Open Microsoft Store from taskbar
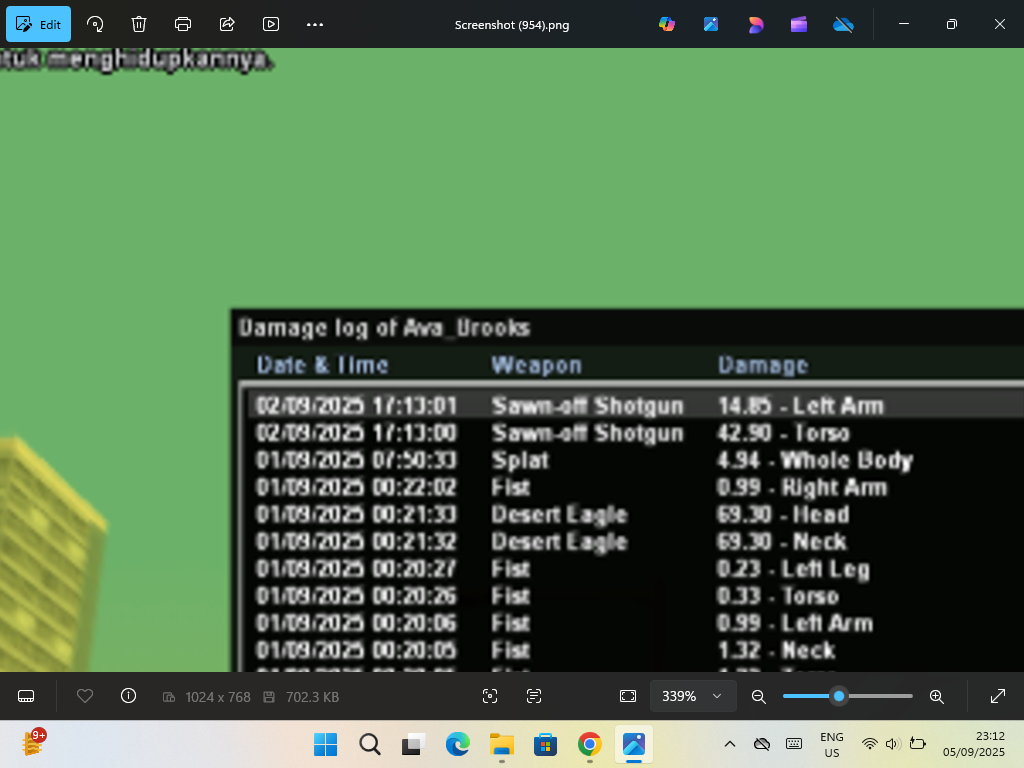 click(545, 744)
